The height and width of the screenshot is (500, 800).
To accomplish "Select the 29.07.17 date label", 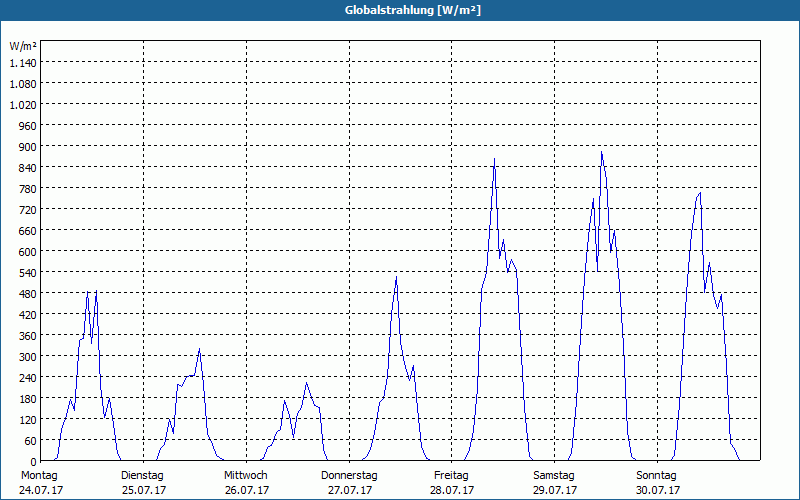I will click(x=555, y=490).
